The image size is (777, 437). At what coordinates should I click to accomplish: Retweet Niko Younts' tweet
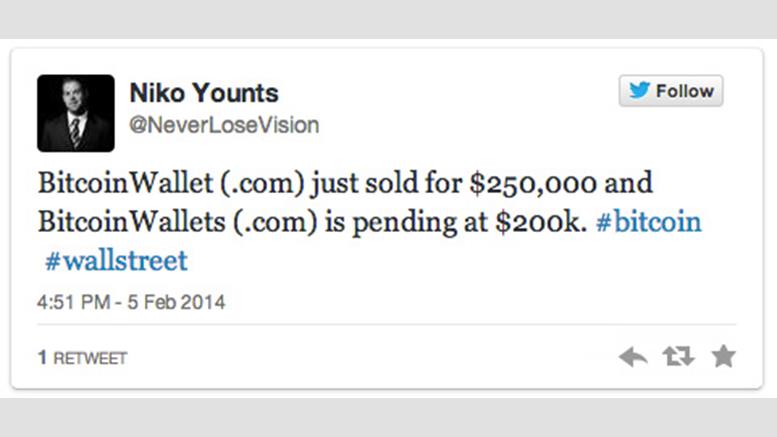point(678,356)
